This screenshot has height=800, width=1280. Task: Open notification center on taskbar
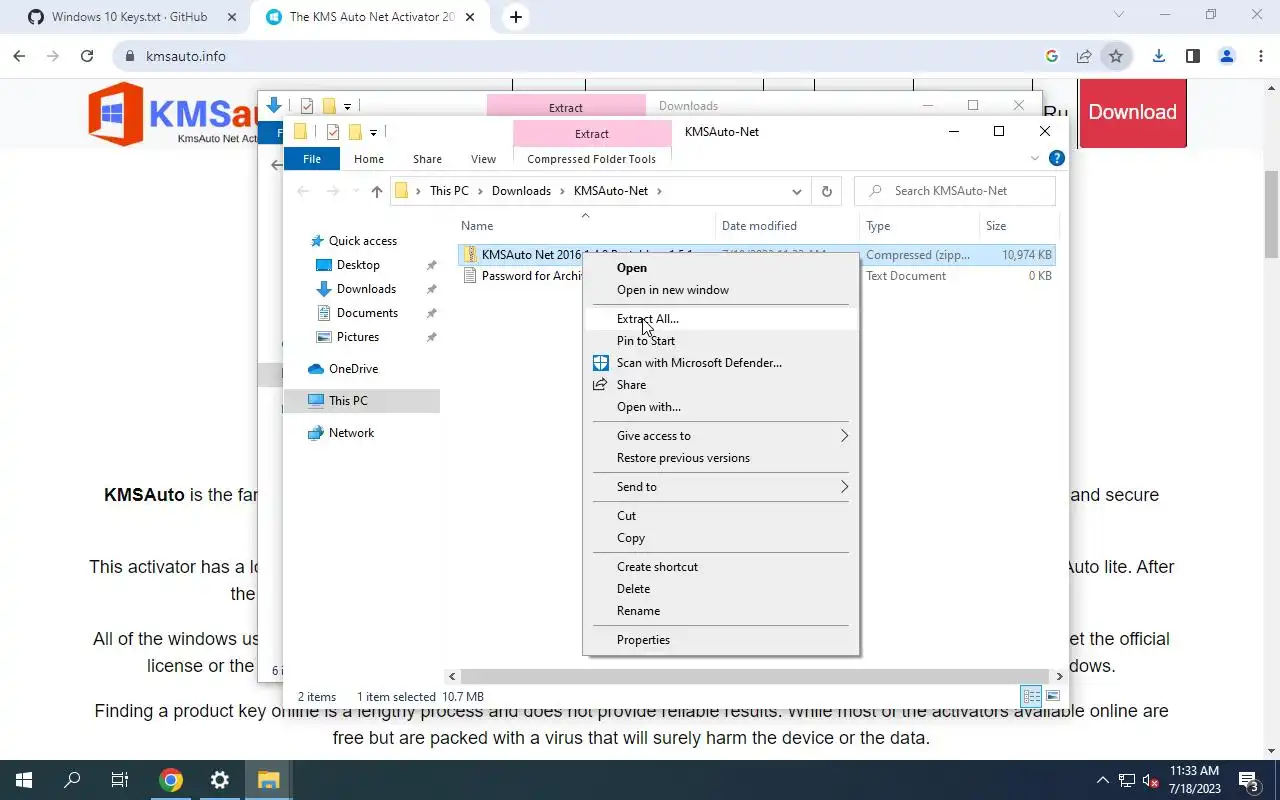point(1249,780)
